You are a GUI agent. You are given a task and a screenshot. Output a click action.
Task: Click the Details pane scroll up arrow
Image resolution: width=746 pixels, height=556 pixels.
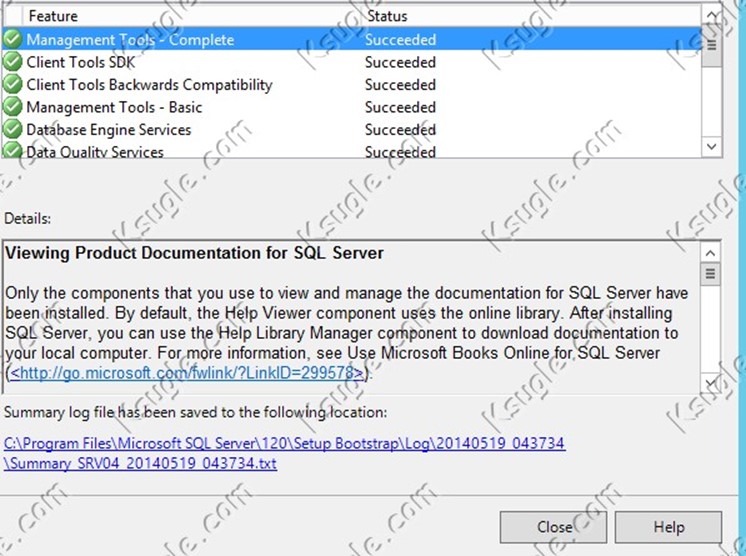(710, 253)
